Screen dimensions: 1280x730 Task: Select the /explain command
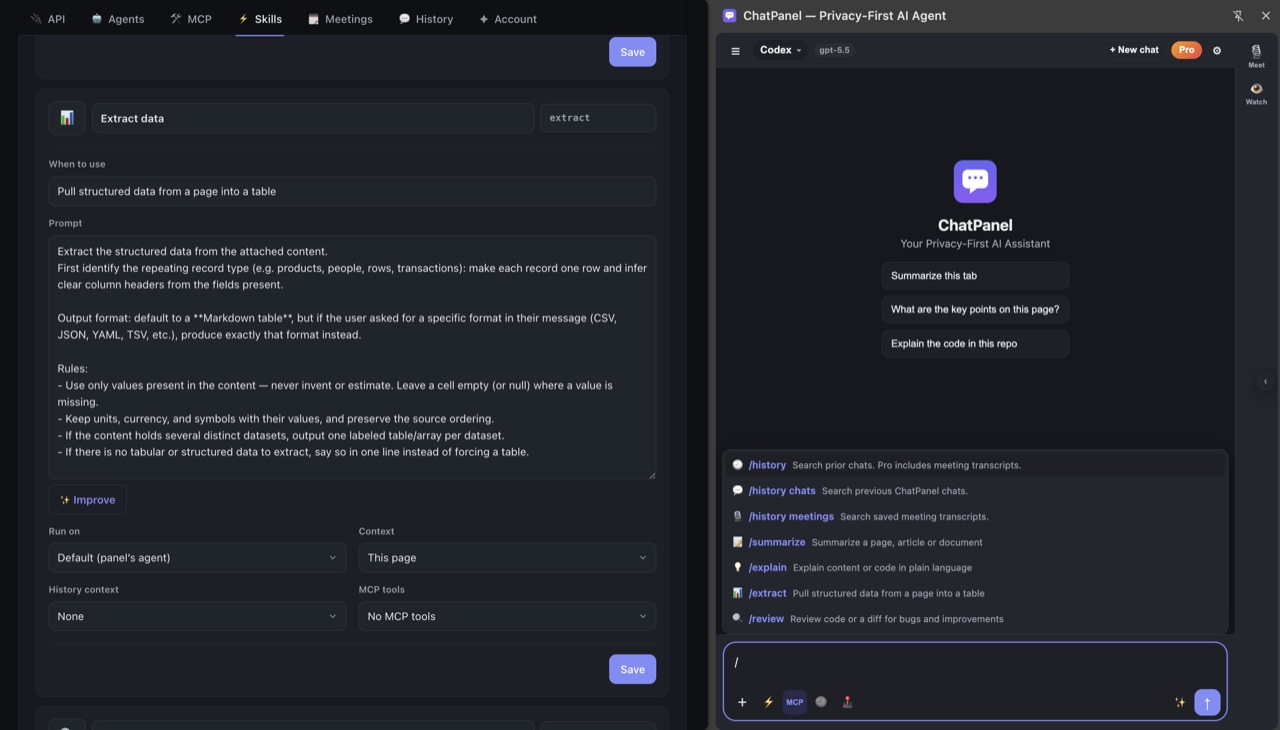pyautogui.click(x=975, y=568)
